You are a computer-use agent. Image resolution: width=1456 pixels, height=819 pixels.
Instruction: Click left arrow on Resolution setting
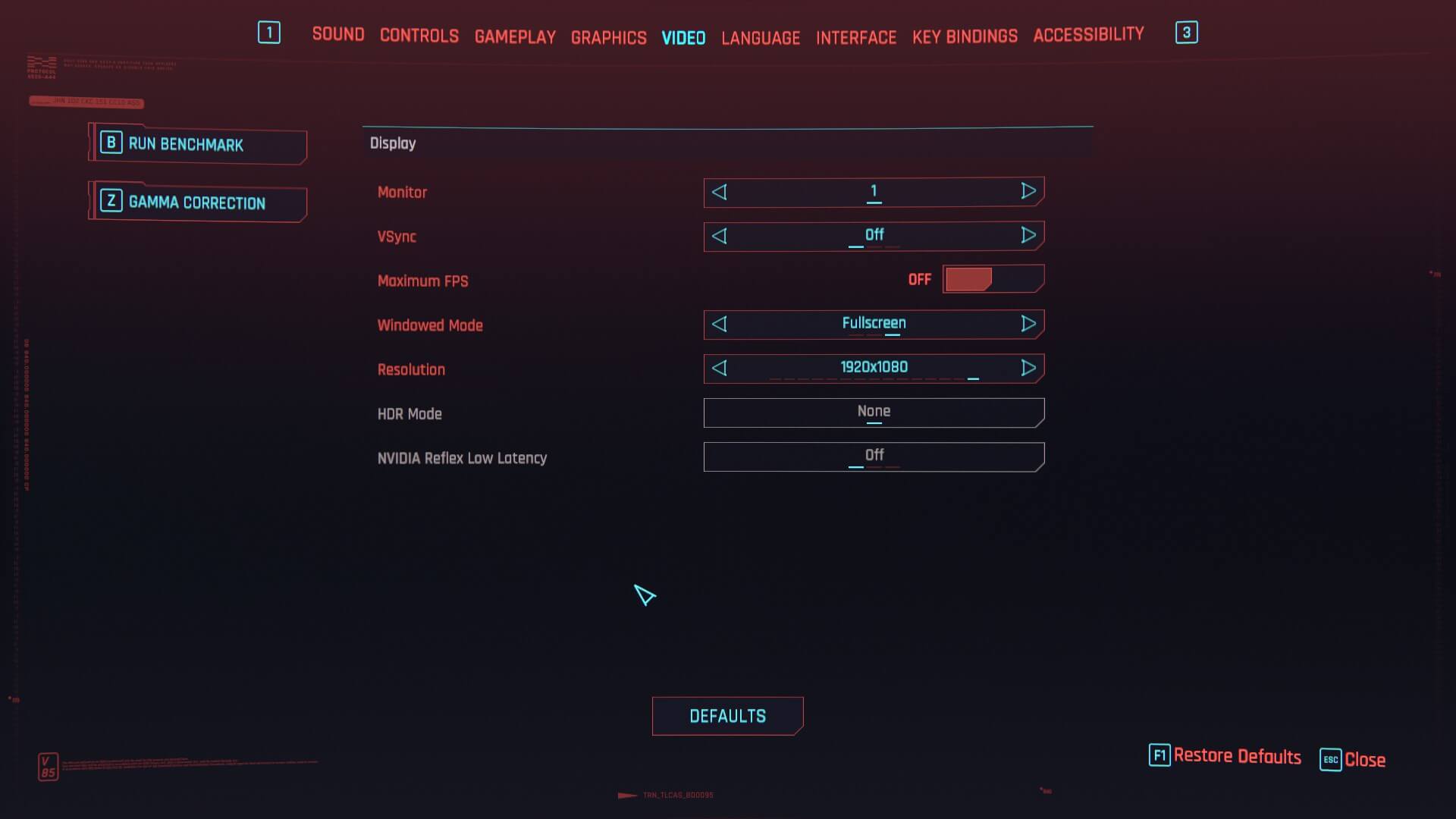coord(720,367)
